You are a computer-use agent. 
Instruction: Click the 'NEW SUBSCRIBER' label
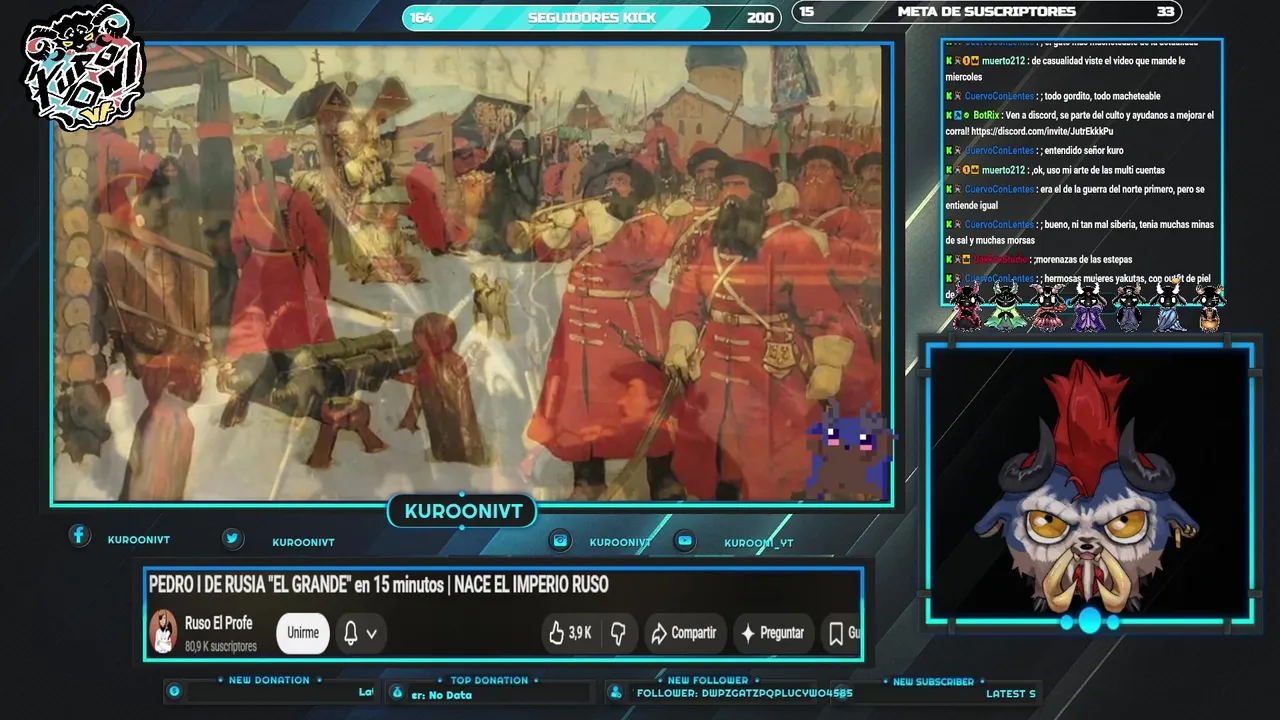933,681
